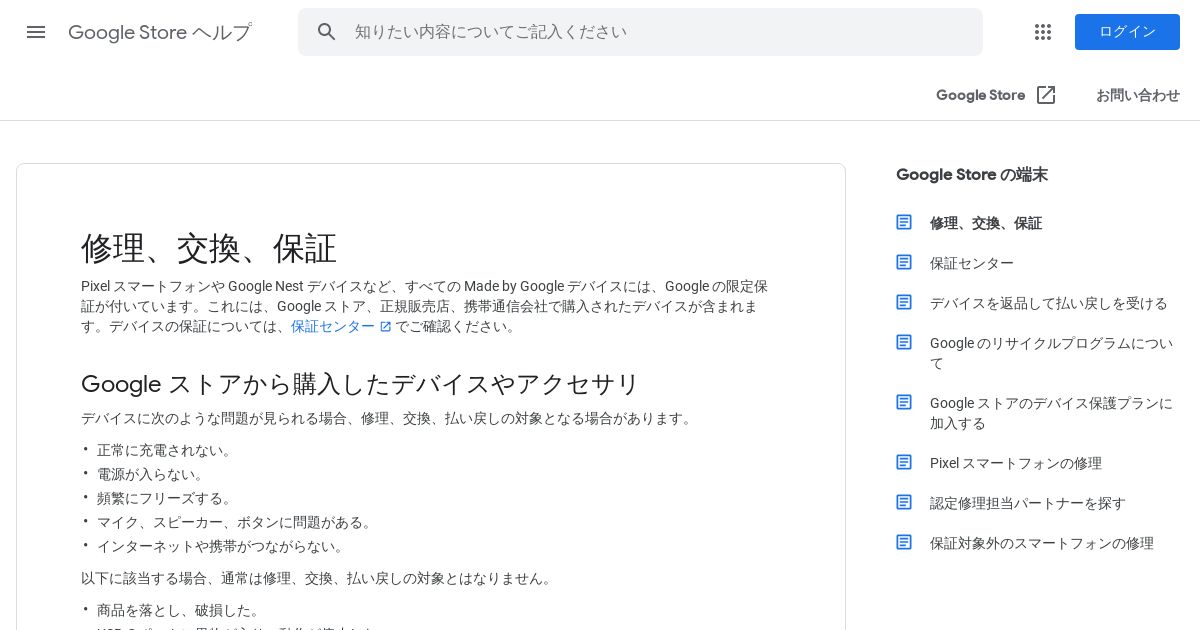The height and width of the screenshot is (630, 1200).
Task: Open 保証対象外のスマートフォンの修理 article
Action: [x=1042, y=543]
